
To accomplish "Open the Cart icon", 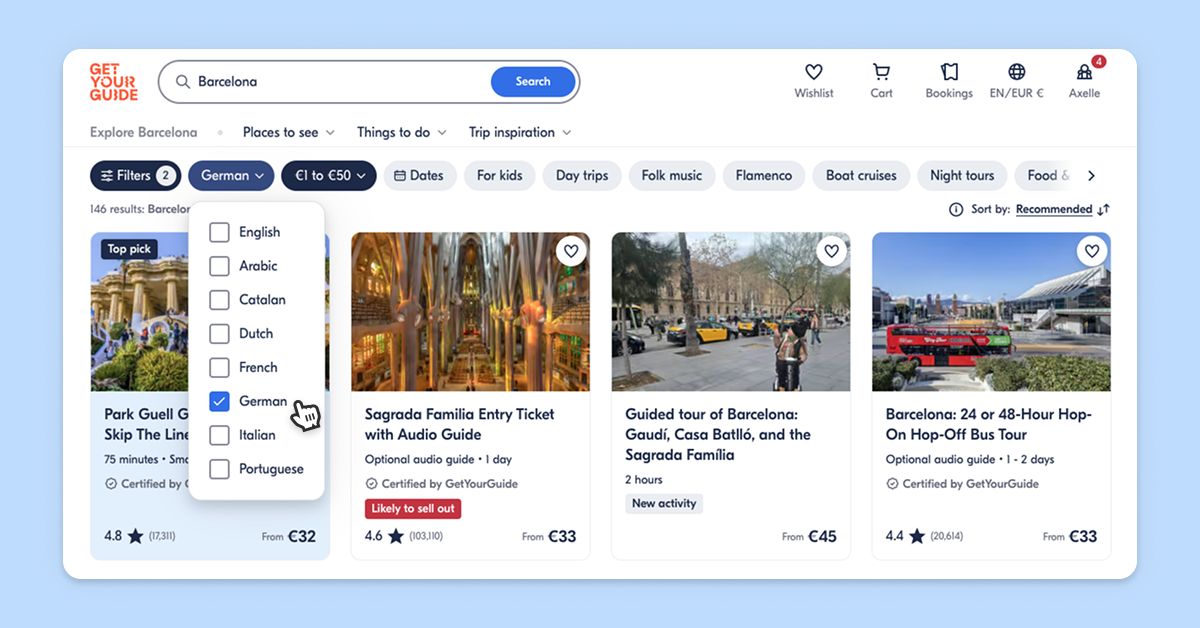I will tap(881, 72).
